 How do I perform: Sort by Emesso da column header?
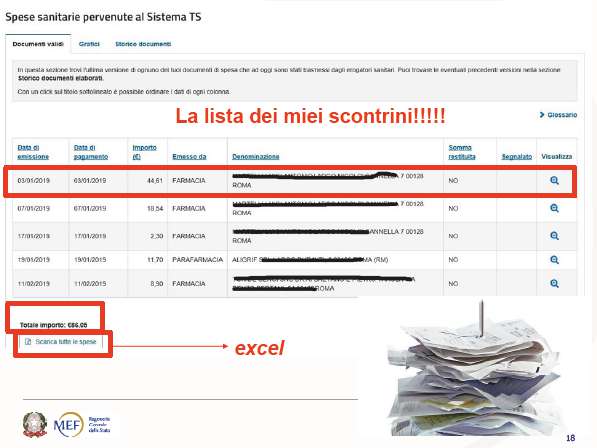pyautogui.click(x=189, y=156)
